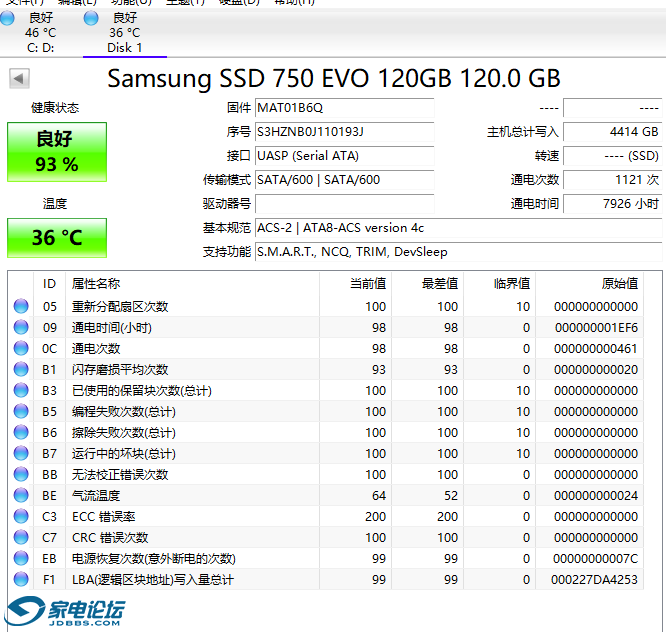Select the row 编程失败次数(总计)
This screenshot has height=632, width=666.
click(x=326, y=412)
